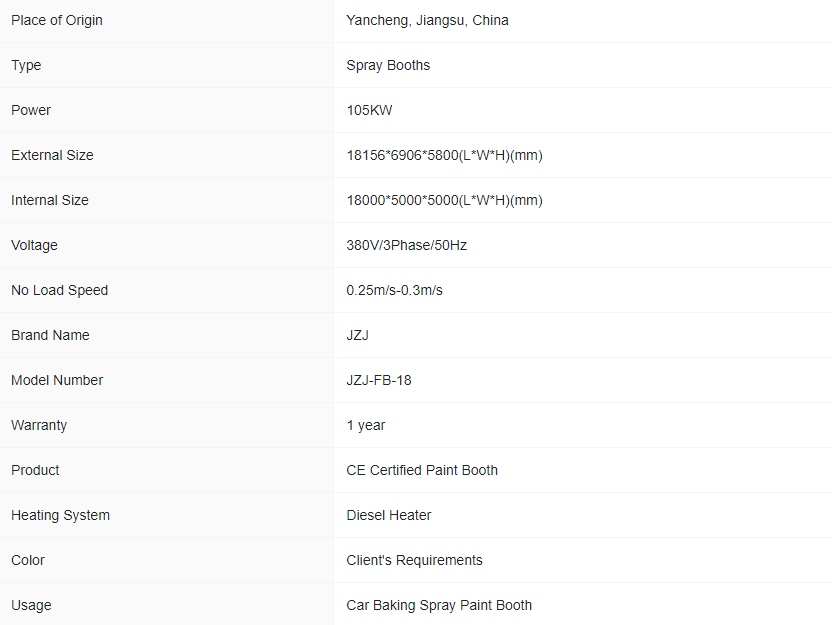Click the Heating System label
The width and height of the screenshot is (832, 625).
coord(60,515)
